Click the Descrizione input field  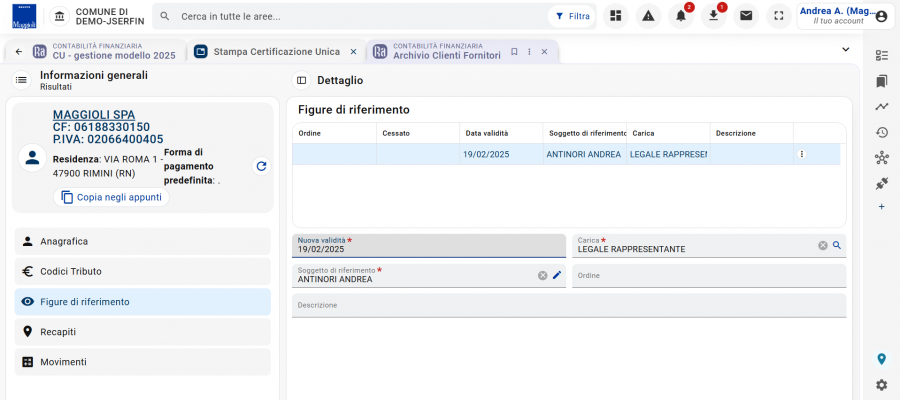point(569,305)
